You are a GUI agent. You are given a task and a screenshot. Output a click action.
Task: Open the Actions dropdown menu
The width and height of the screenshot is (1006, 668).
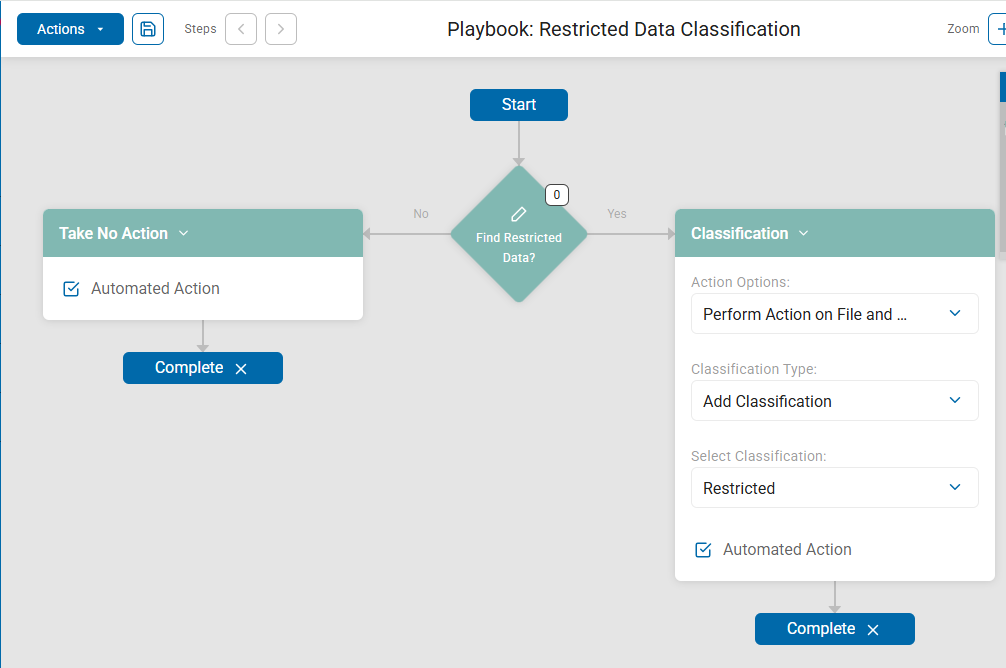click(70, 29)
